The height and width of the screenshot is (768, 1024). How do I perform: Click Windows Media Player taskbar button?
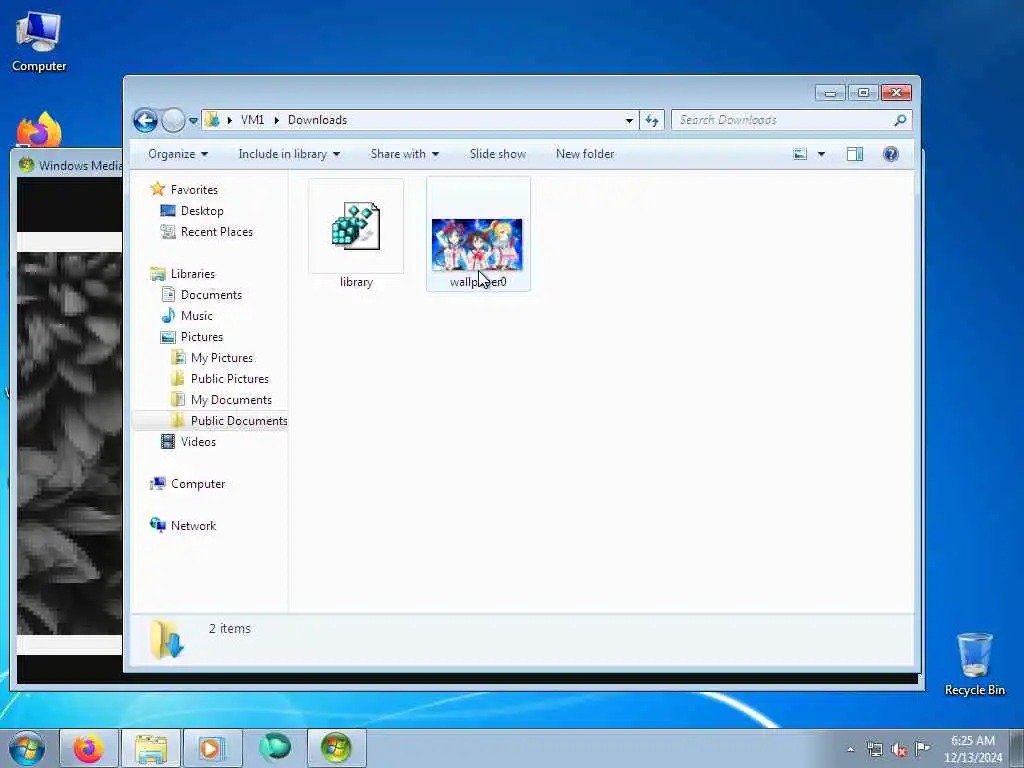[212, 748]
